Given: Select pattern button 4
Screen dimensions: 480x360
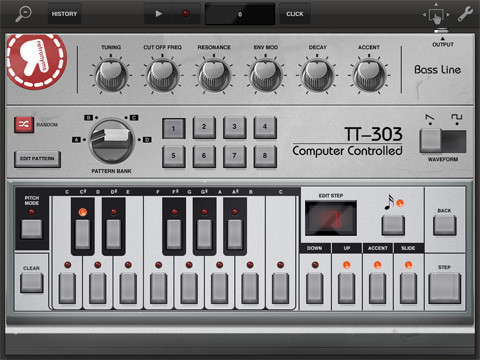Looking at the screenshot, I should click(x=265, y=127).
